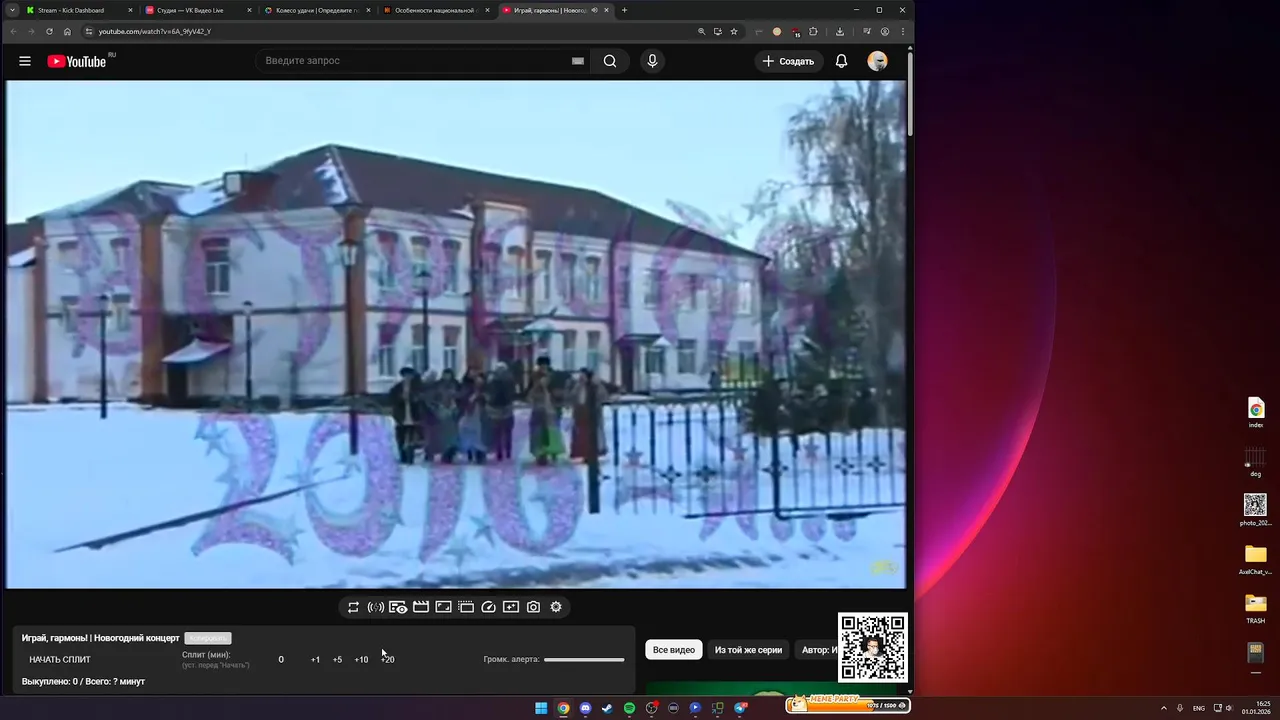Screen dimensions: 1280x720
Task: Switch to 'Колесо удачи' browser tab
Action: [316, 10]
